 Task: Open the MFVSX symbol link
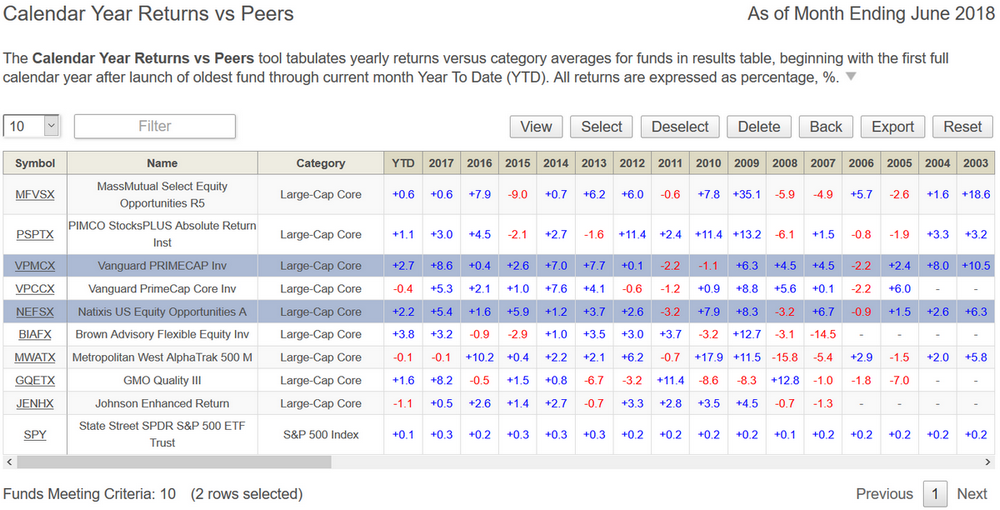[35, 195]
